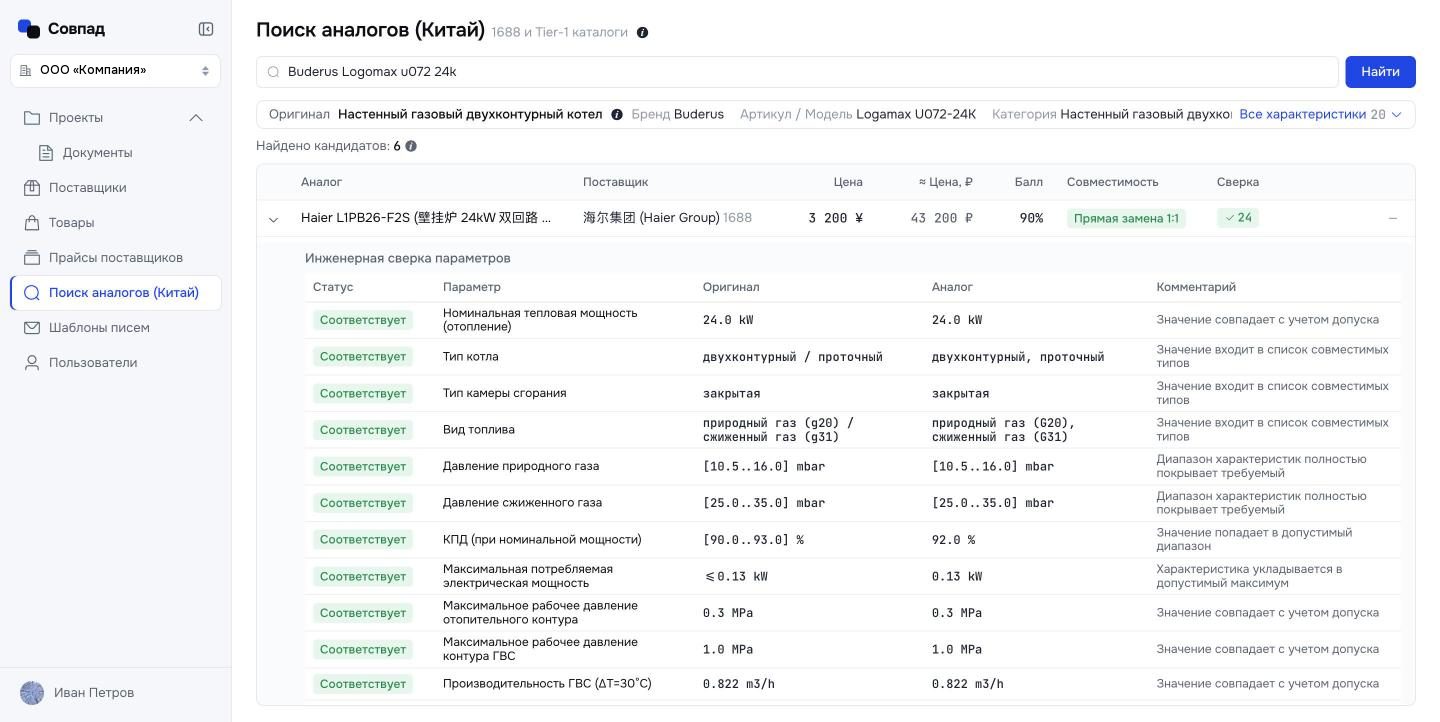
Task: Click Соответствует status in КПД row
Action: tap(363, 540)
